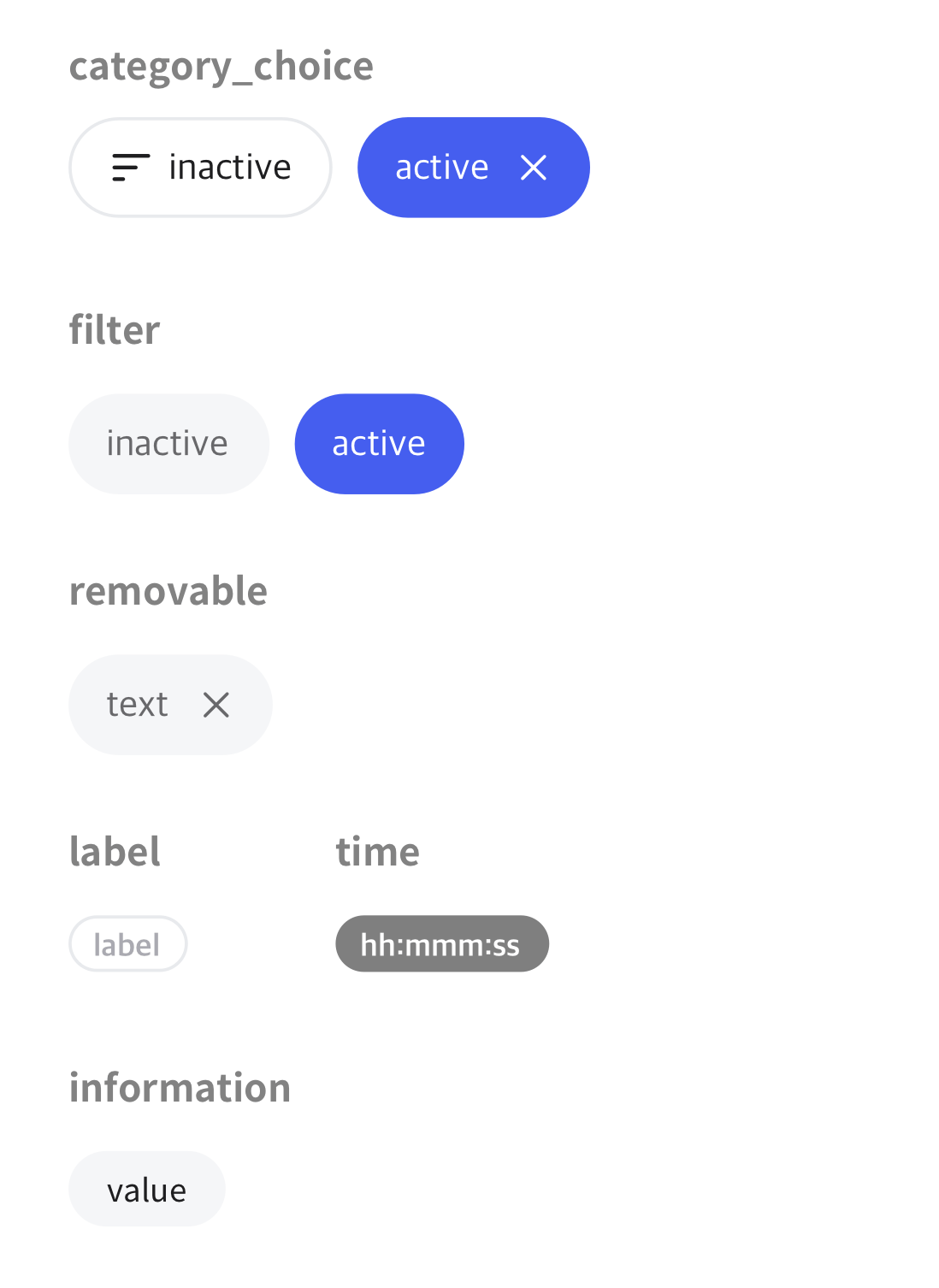Enable the gray inactive filter chip
The image size is (939, 1288).
point(168,444)
